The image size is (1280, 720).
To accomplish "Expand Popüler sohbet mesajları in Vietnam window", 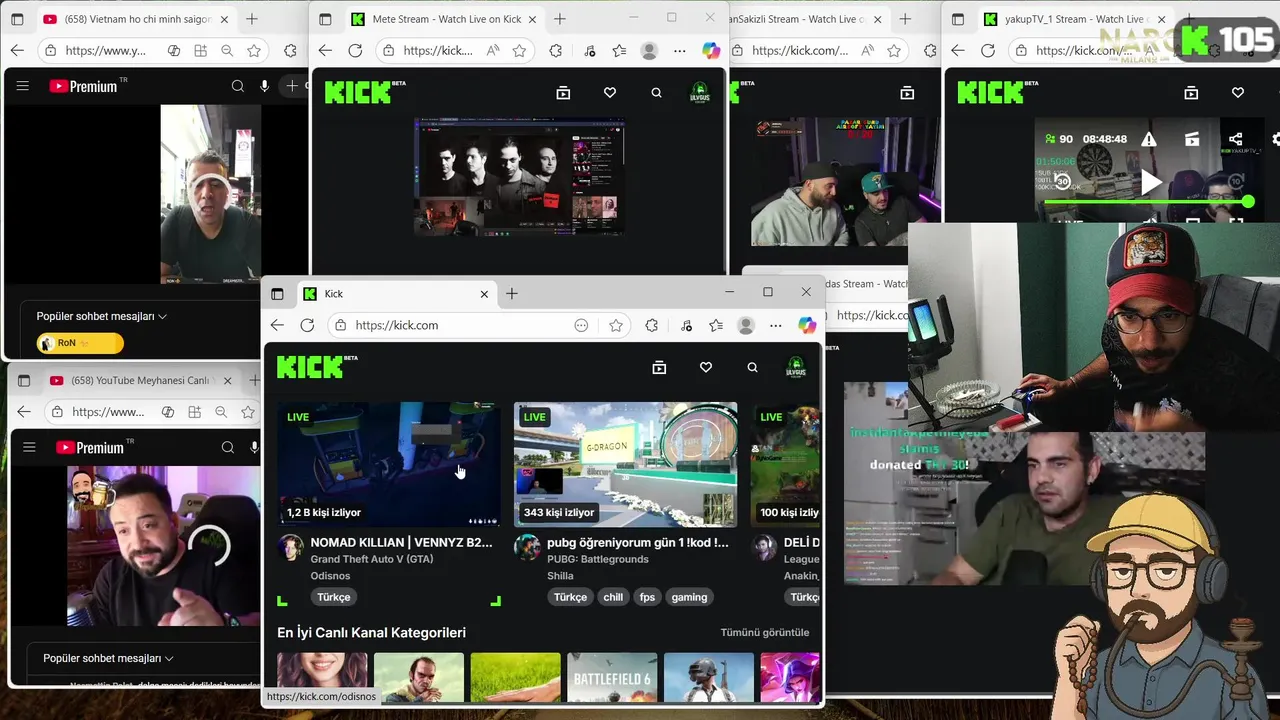I will click(x=102, y=316).
